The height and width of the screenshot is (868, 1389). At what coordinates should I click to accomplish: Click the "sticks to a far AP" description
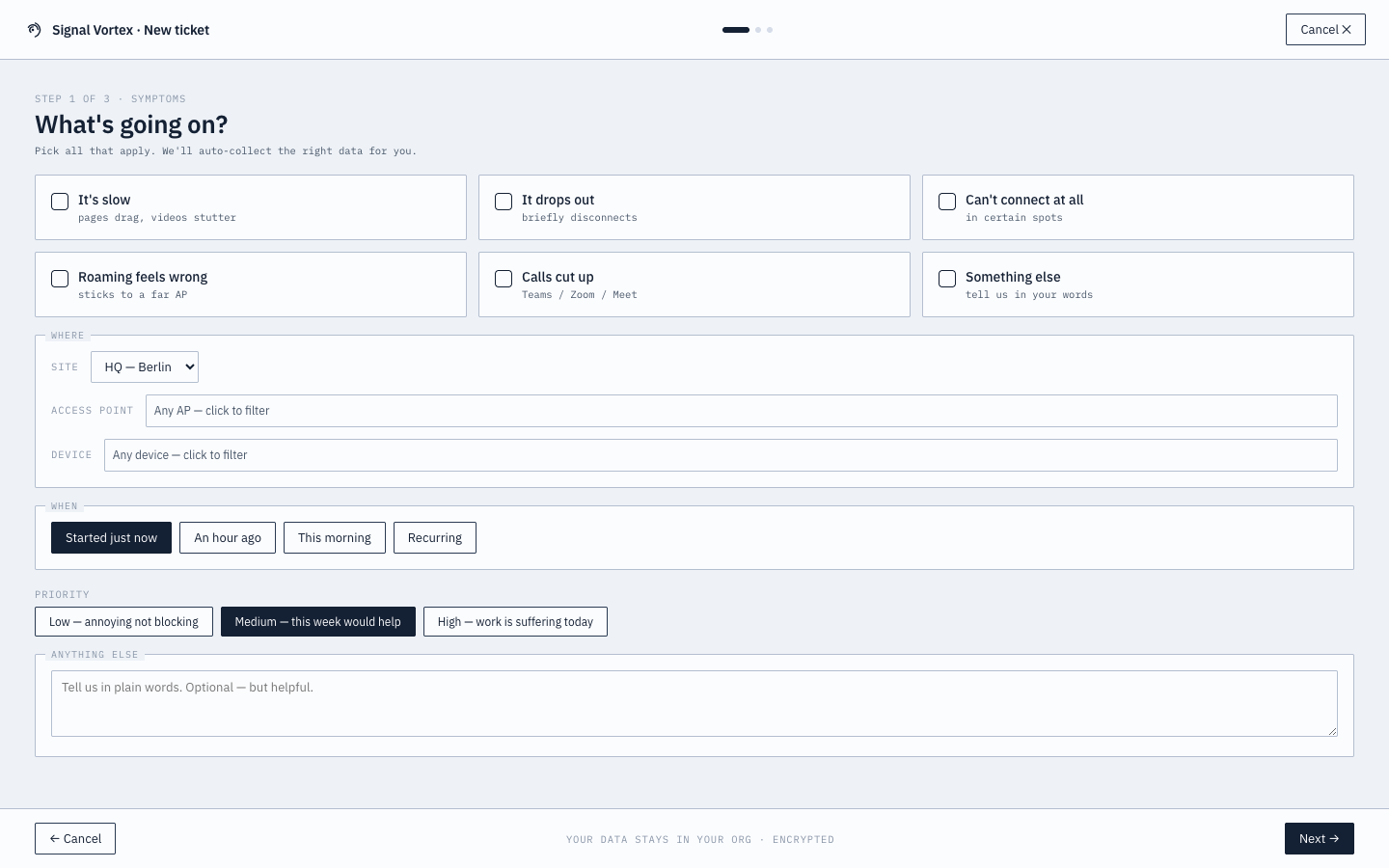pyautogui.click(x=133, y=295)
